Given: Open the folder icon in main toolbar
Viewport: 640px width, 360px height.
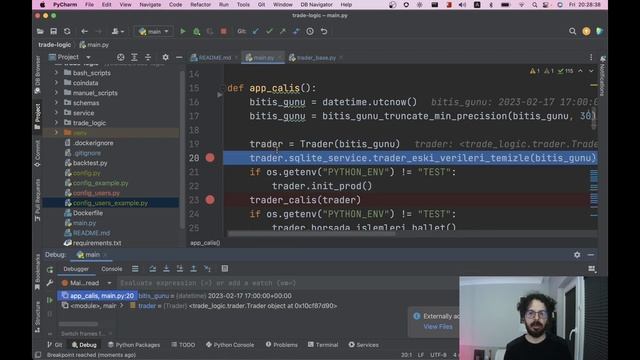Looking at the screenshot, I should click(x=40, y=31).
